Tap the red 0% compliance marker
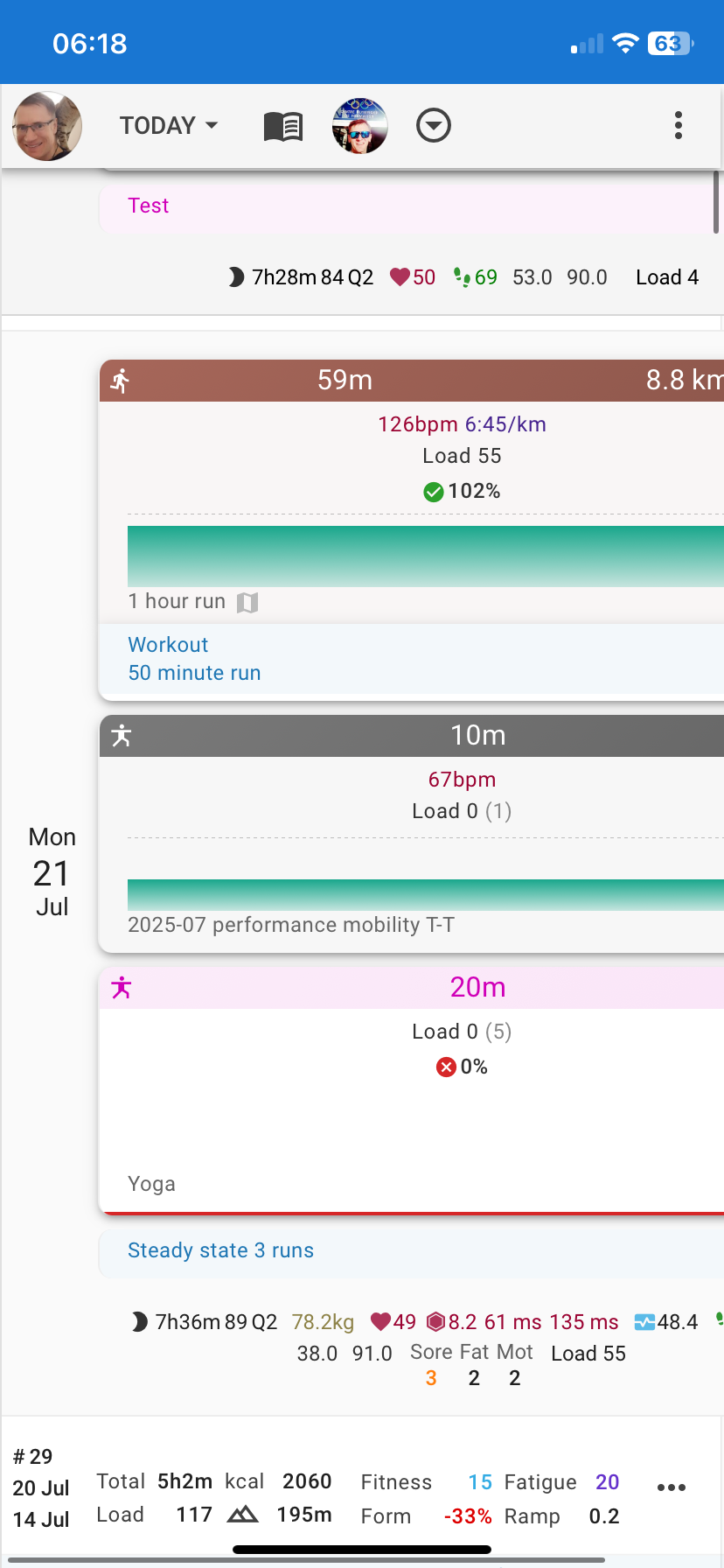Viewport: 724px width, 1568px height. pyautogui.click(x=446, y=1067)
